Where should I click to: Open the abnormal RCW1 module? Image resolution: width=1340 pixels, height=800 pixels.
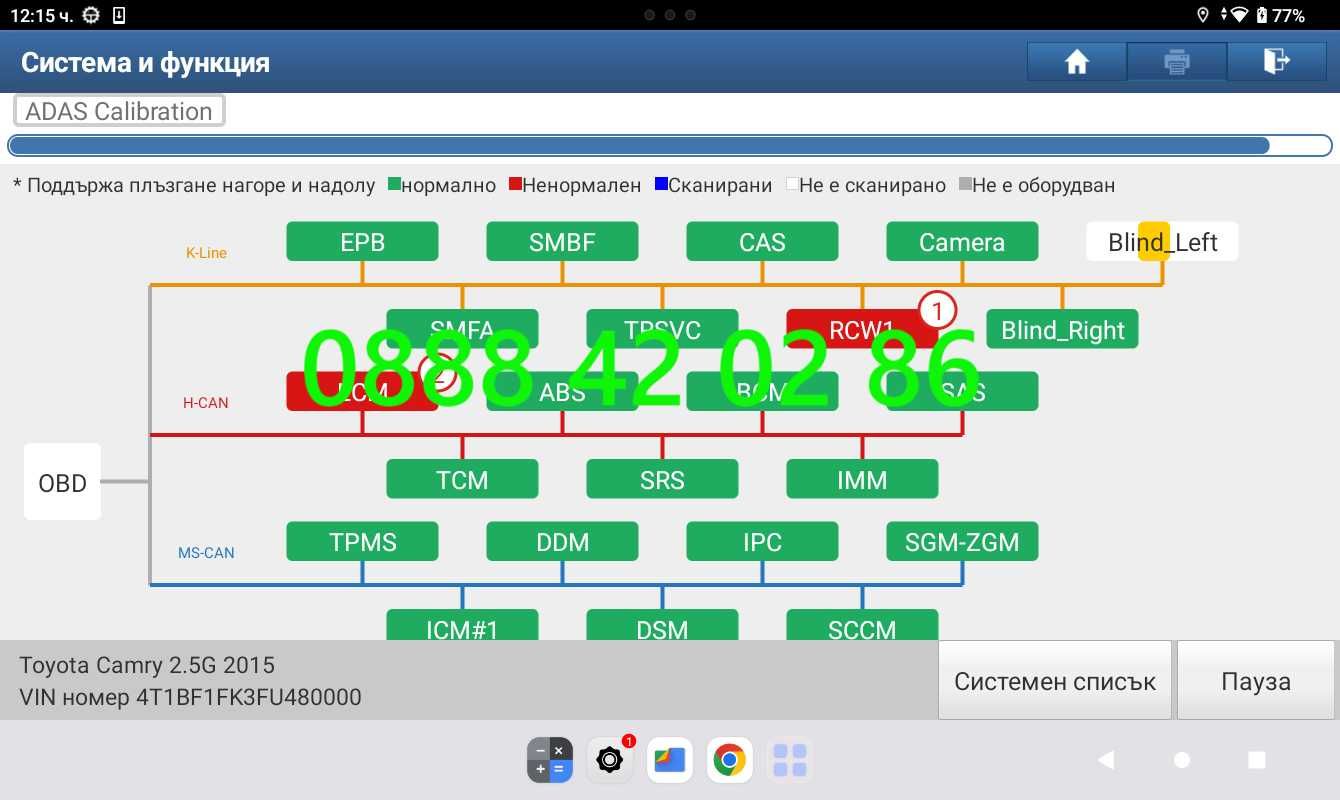[862, 330]
